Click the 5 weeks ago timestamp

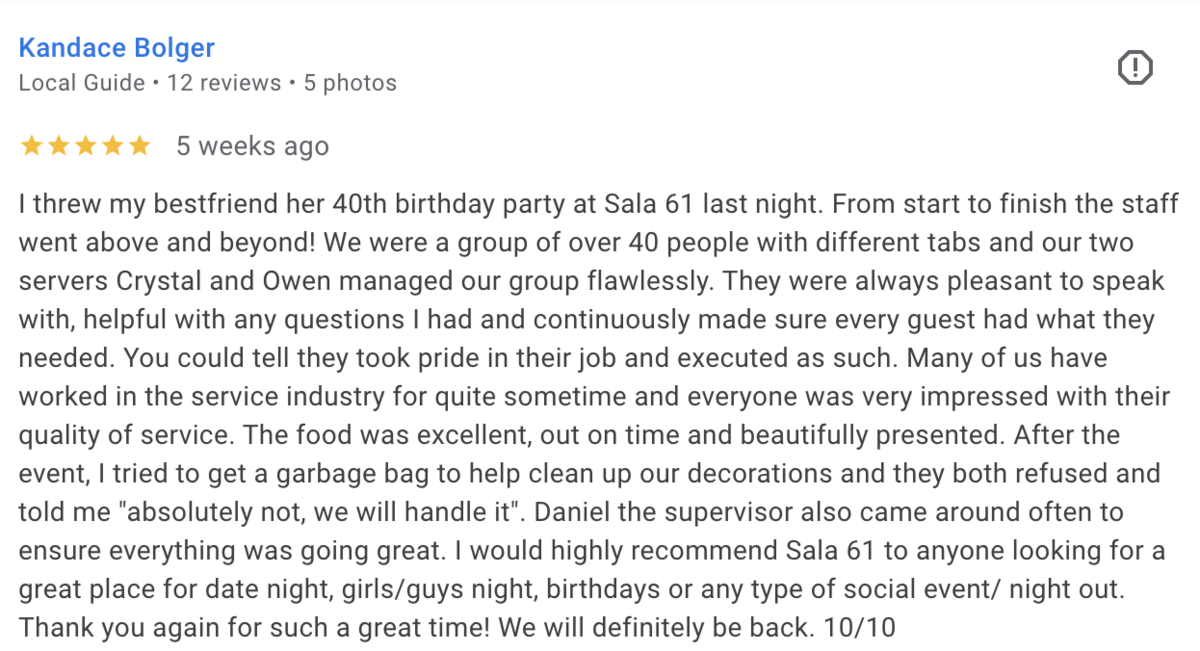253,146
